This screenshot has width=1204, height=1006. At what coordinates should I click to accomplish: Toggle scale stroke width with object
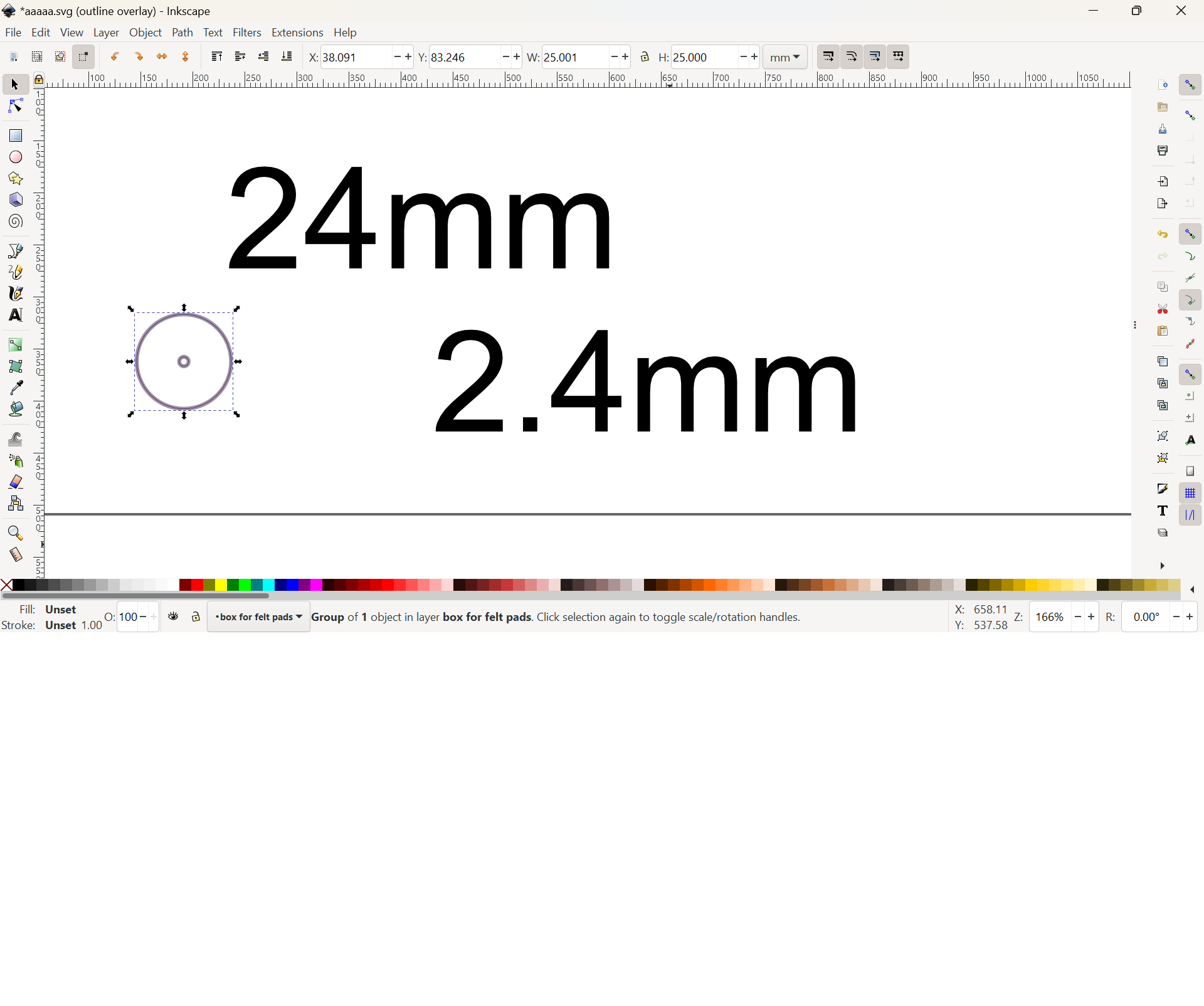tap(828, 57)
